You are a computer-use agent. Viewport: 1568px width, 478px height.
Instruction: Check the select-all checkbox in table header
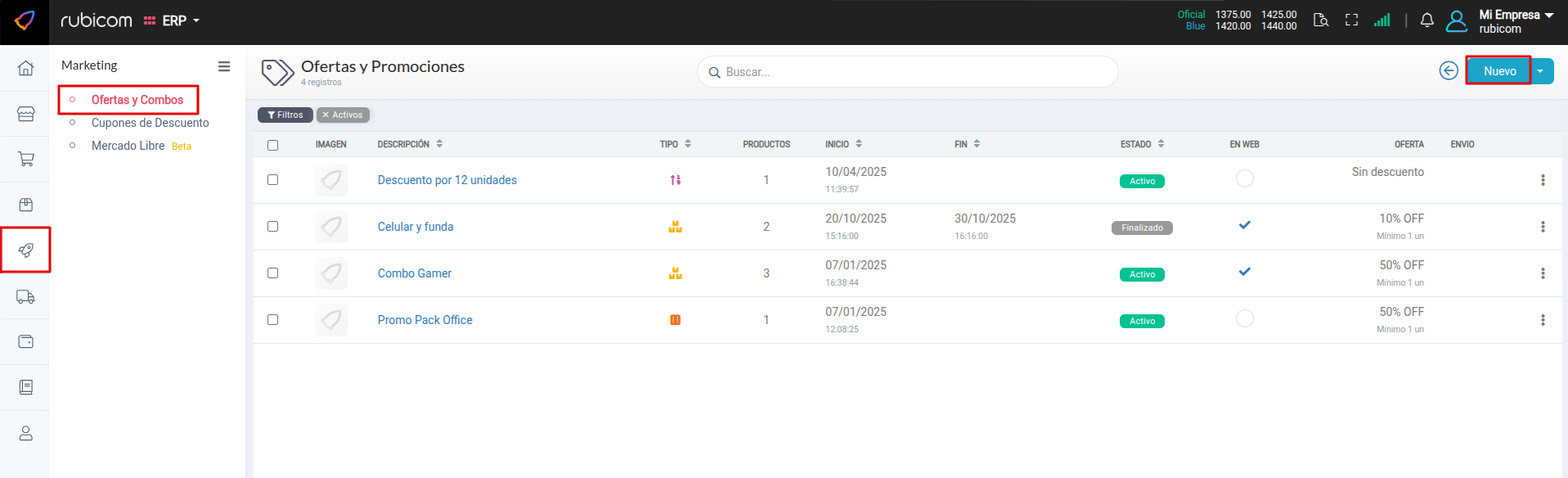(x=273, y=145)
